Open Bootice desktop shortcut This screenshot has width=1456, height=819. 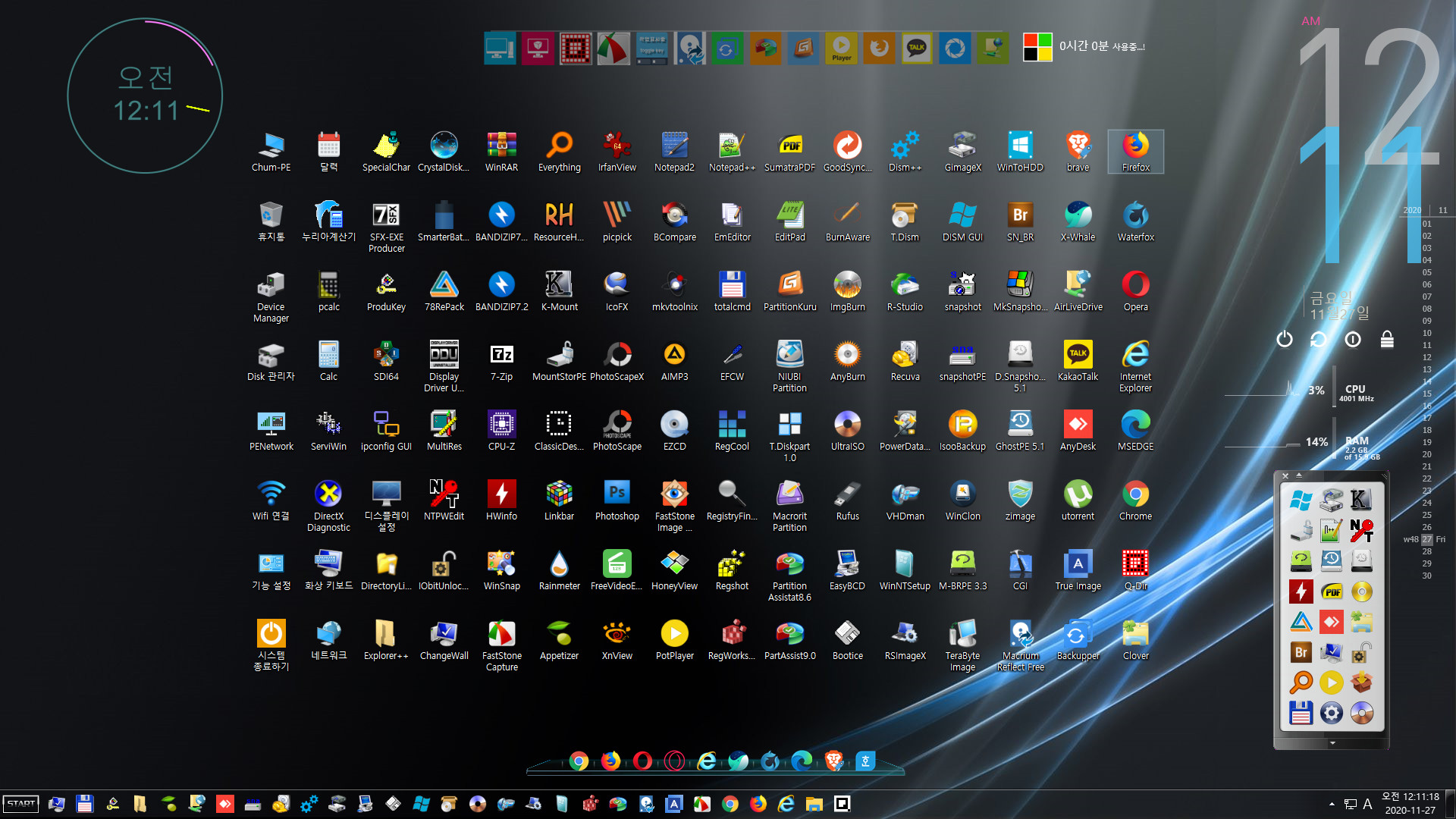click(847, 640)
